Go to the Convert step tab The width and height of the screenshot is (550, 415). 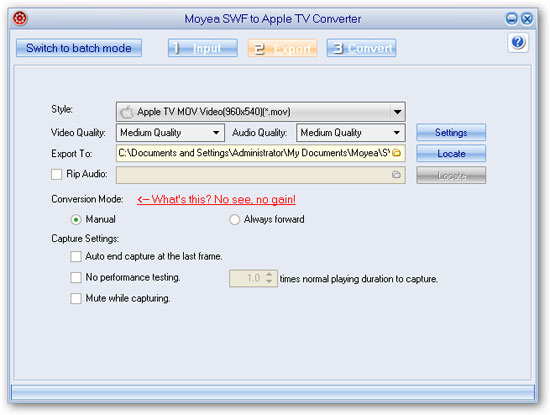coord(361,48)
